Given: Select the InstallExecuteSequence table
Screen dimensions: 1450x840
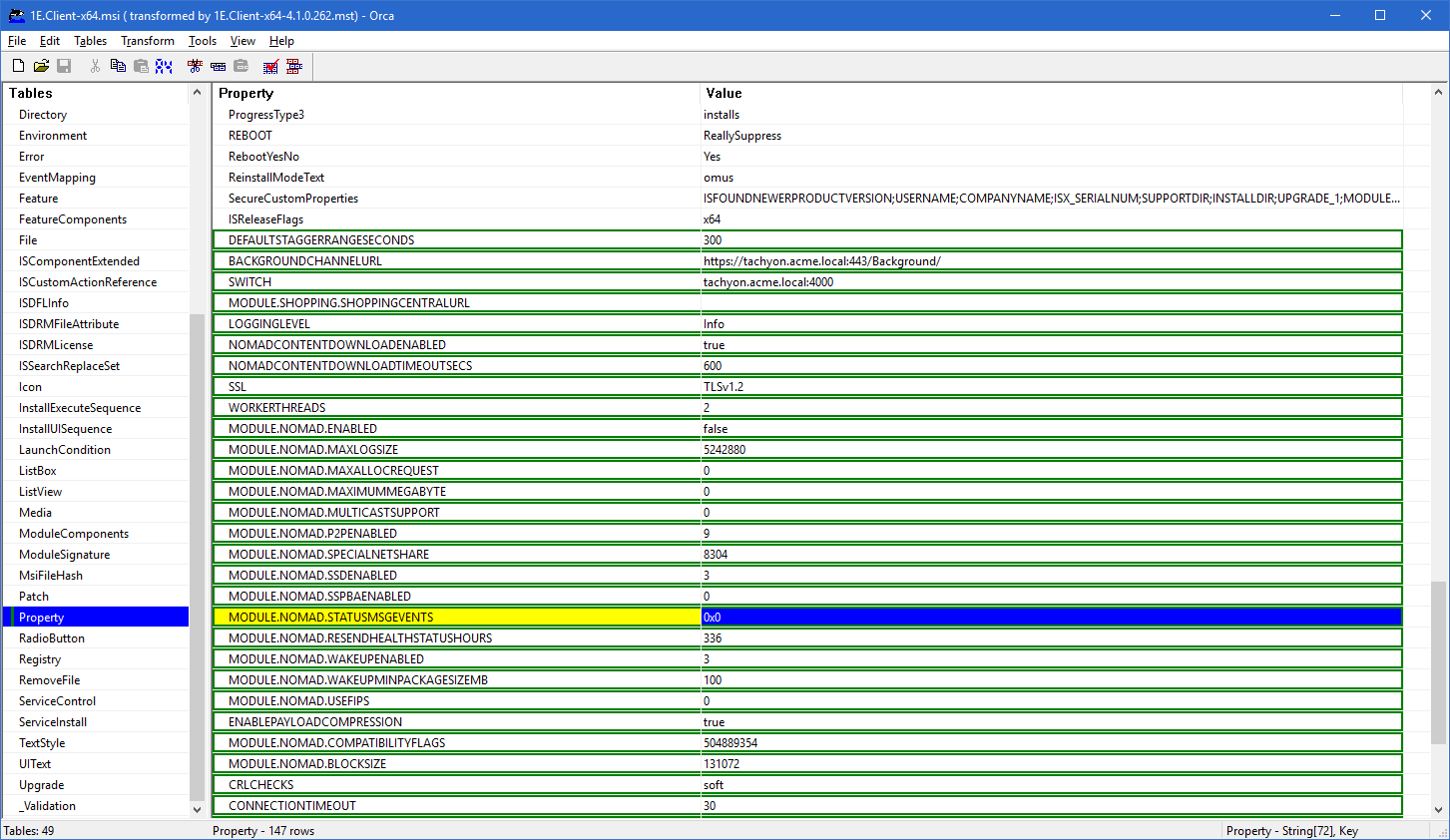Looking at the screenshot, I should point(80,408).
